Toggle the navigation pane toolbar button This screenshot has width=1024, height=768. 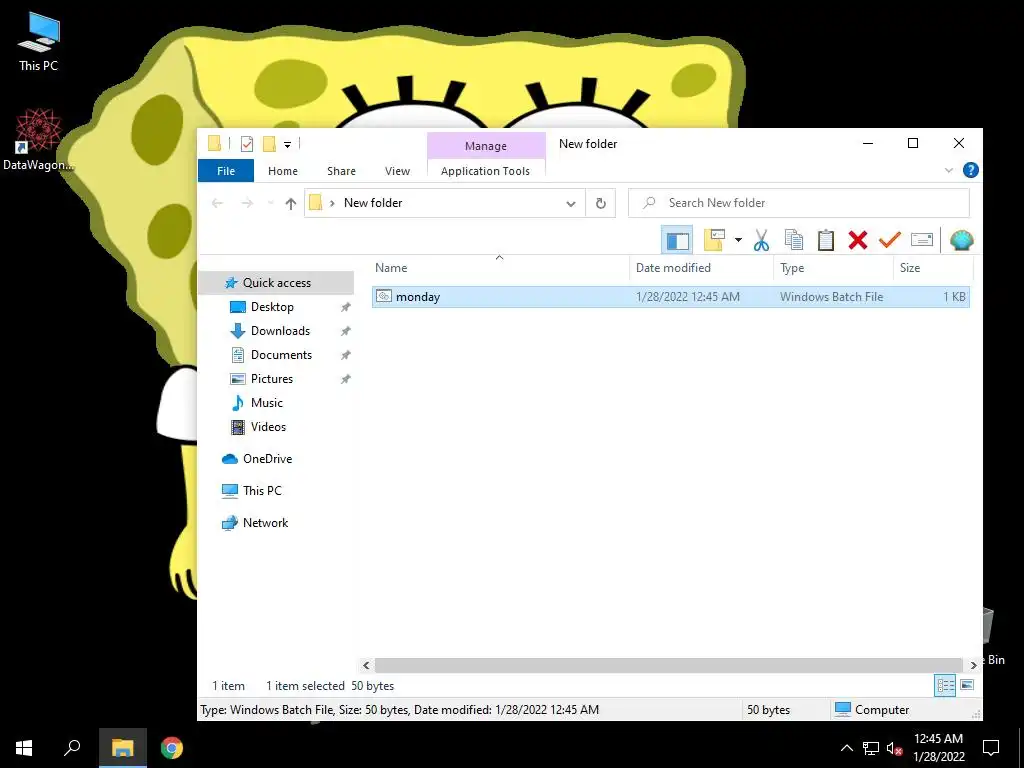(677, 240)
